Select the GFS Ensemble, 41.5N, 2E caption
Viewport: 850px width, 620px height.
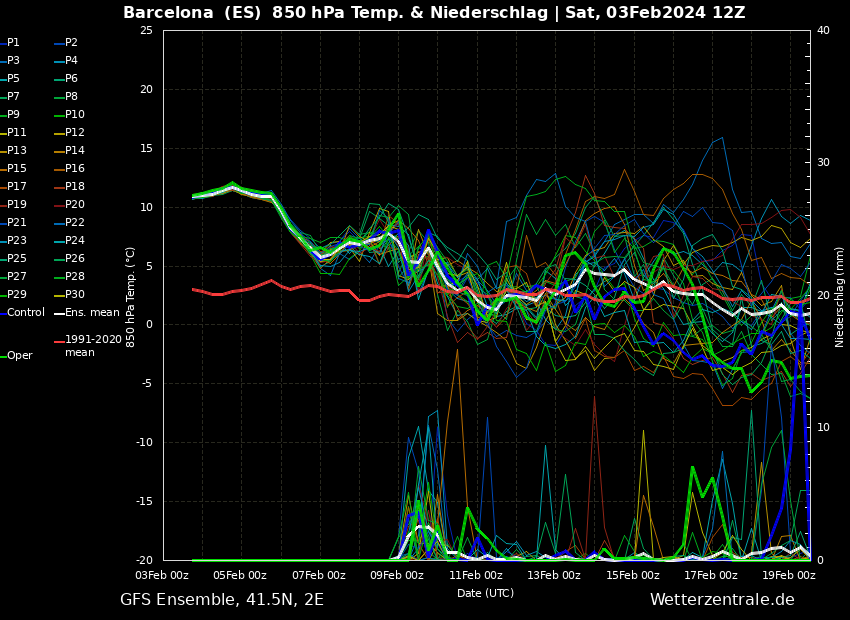(222, 600)
